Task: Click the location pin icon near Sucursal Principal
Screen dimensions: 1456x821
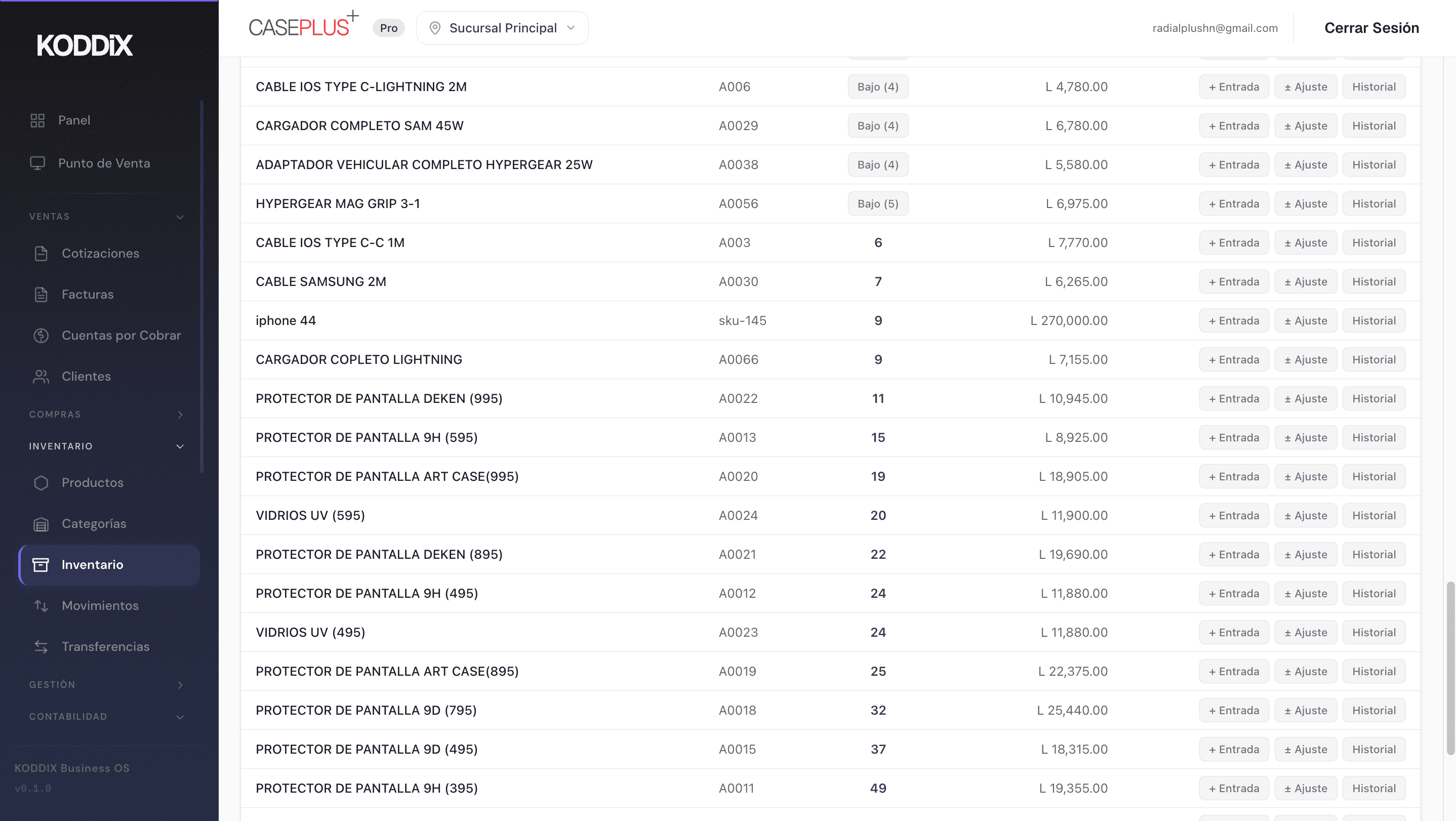Action: (435, 28)
